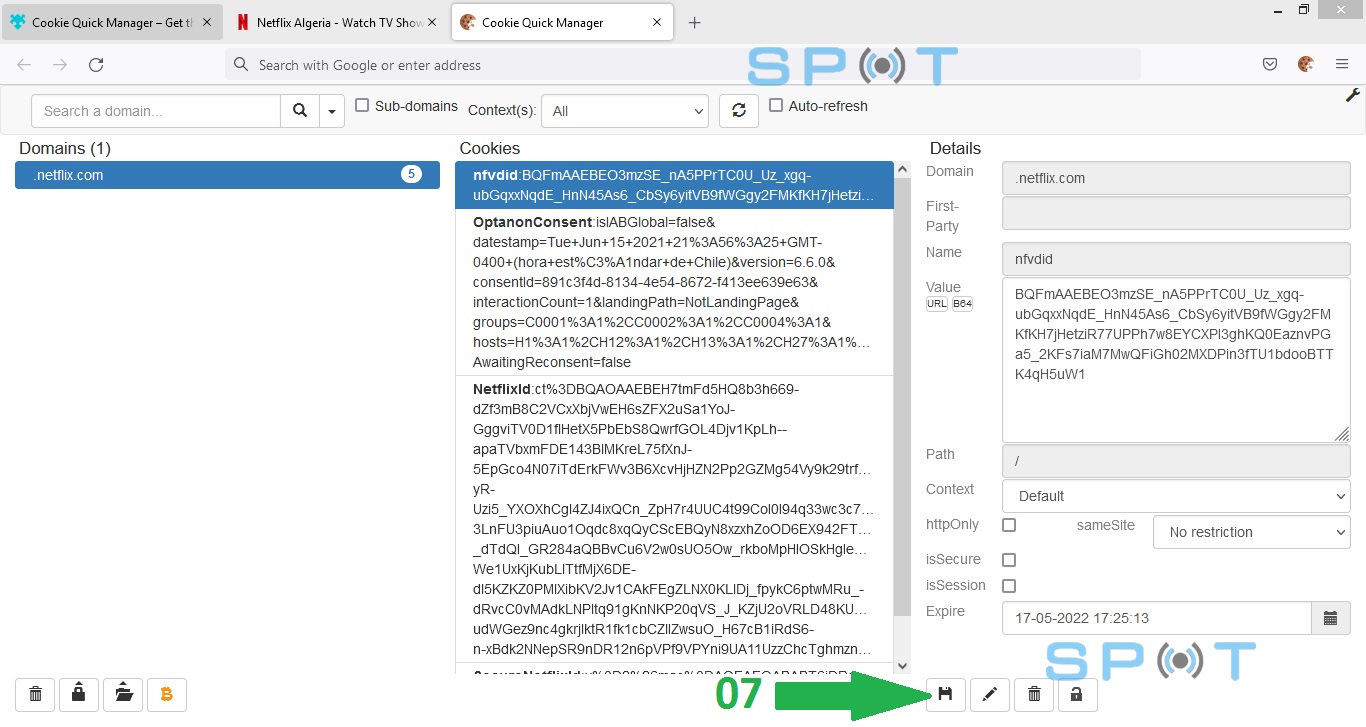Check the httpOnly checkbox
1366x727 pixels.
1009,525
